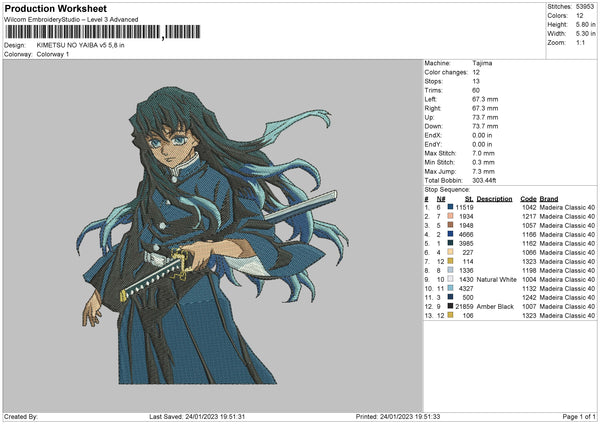Click the 'EndX:' label
Screen dimensions: 600x424
click(x=433, y=135)
